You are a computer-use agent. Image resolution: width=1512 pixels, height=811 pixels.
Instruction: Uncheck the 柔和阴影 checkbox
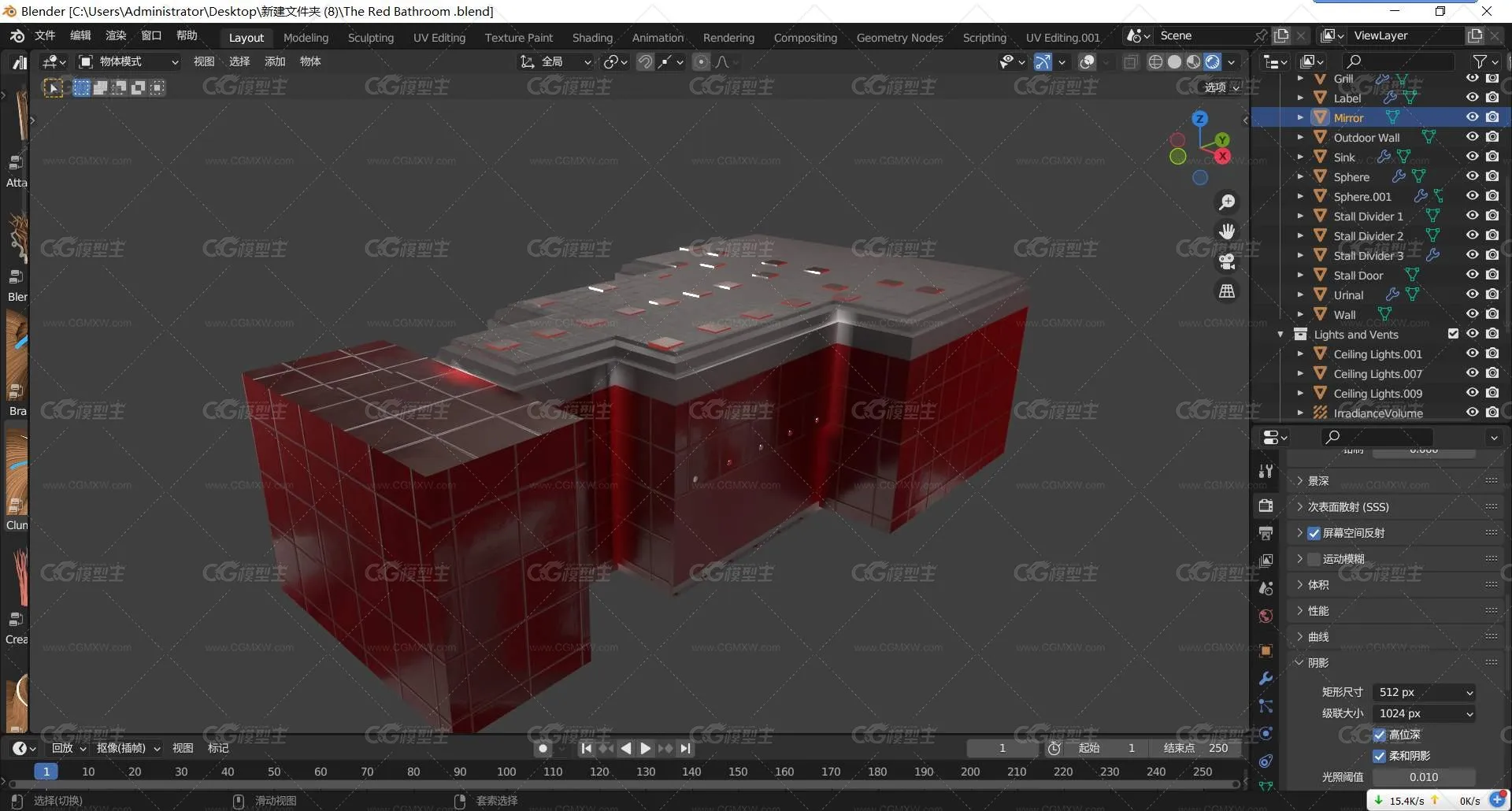pos(1380,757)
